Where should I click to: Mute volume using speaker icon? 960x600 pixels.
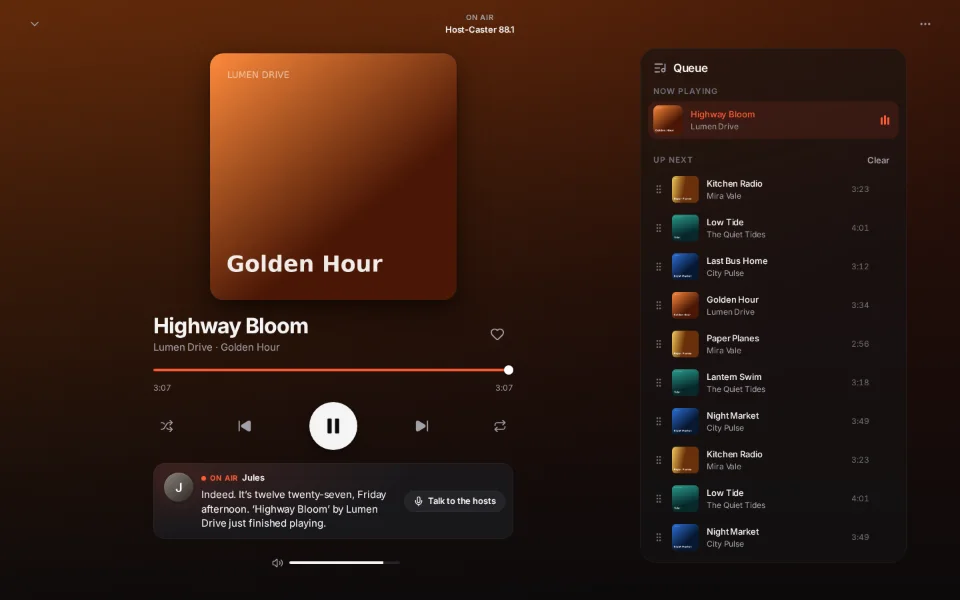[x=277, y=563]
